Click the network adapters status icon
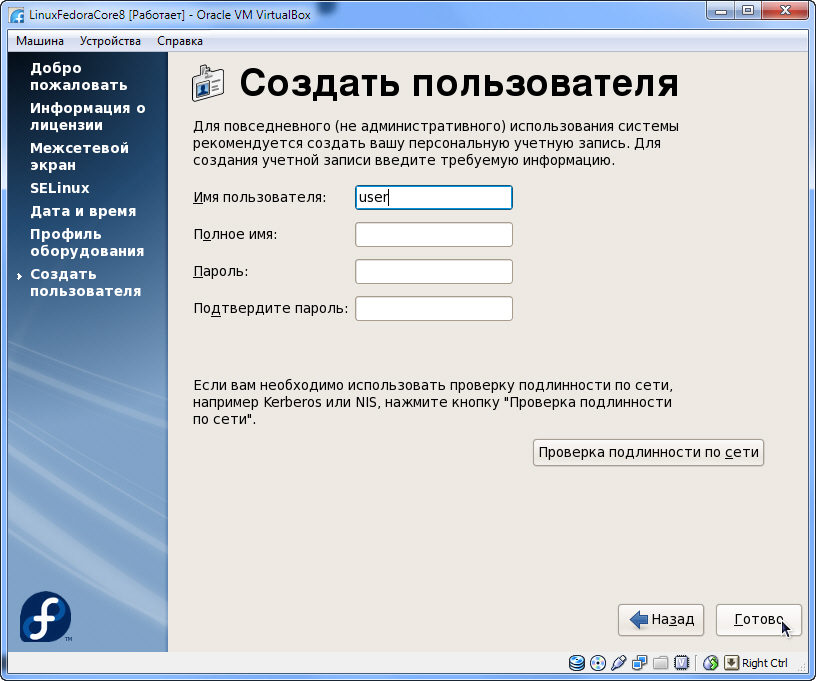 click(640, 663)
